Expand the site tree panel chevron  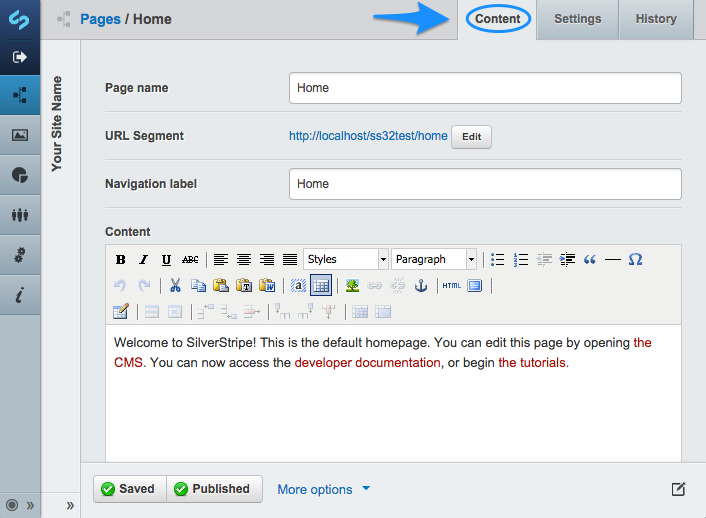(70, 505)
